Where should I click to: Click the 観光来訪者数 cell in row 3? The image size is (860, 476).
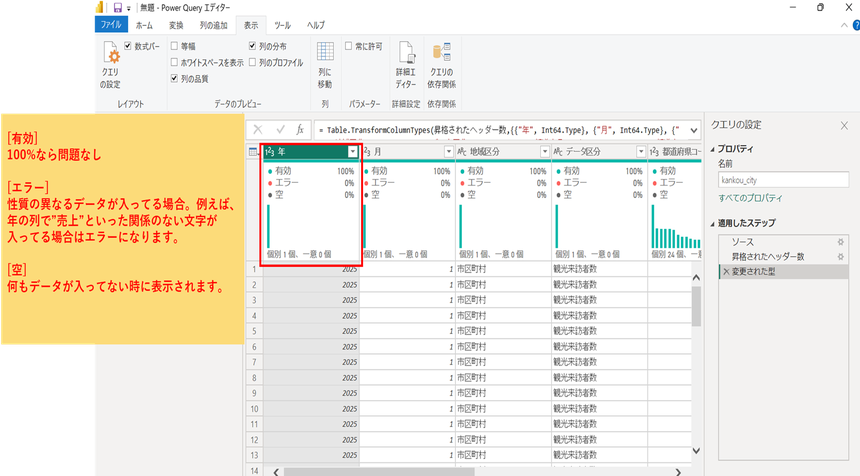599,300
